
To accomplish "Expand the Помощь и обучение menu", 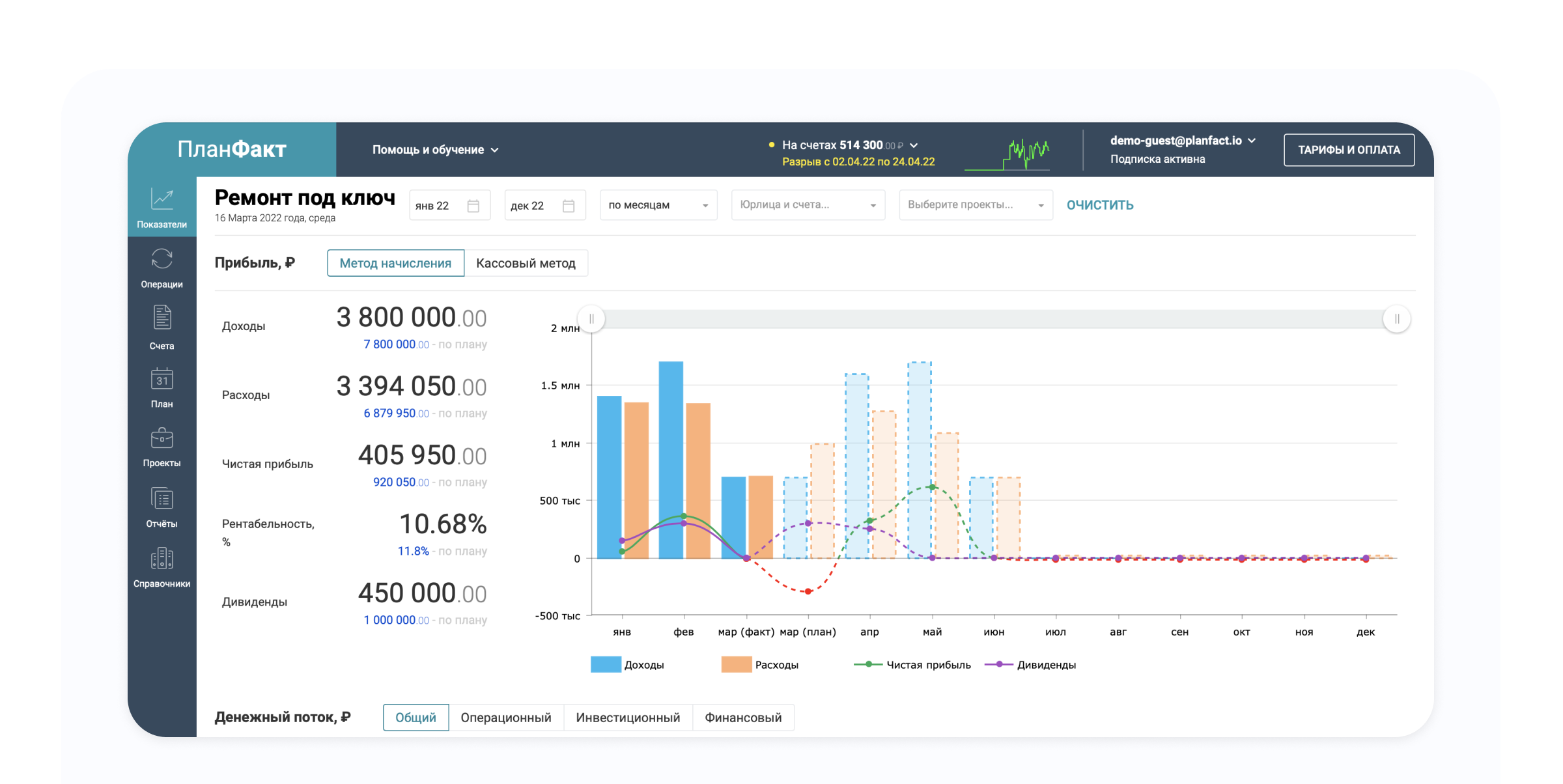I will 435,150.
